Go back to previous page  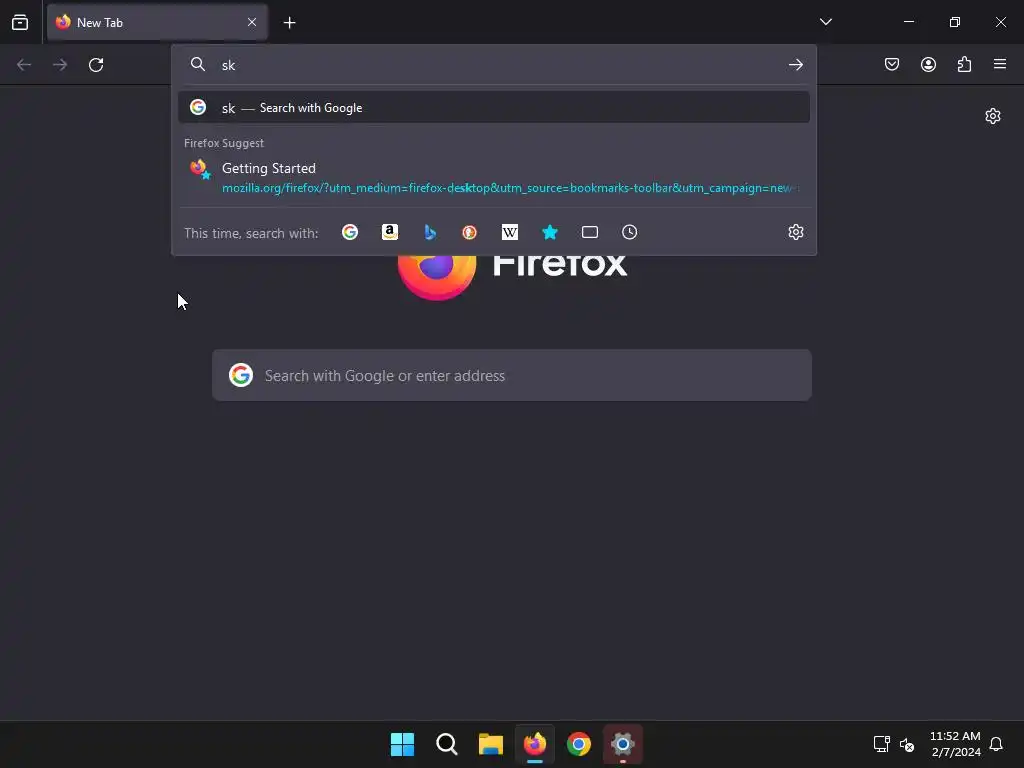[x=24, y=65]
